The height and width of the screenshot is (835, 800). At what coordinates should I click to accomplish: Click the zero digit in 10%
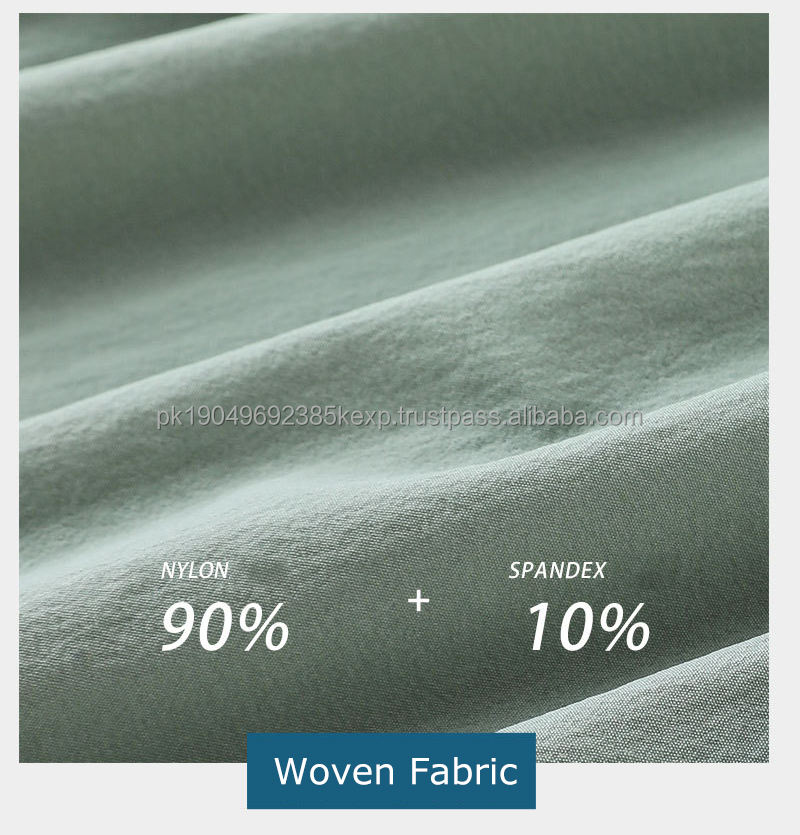[577, 626]
